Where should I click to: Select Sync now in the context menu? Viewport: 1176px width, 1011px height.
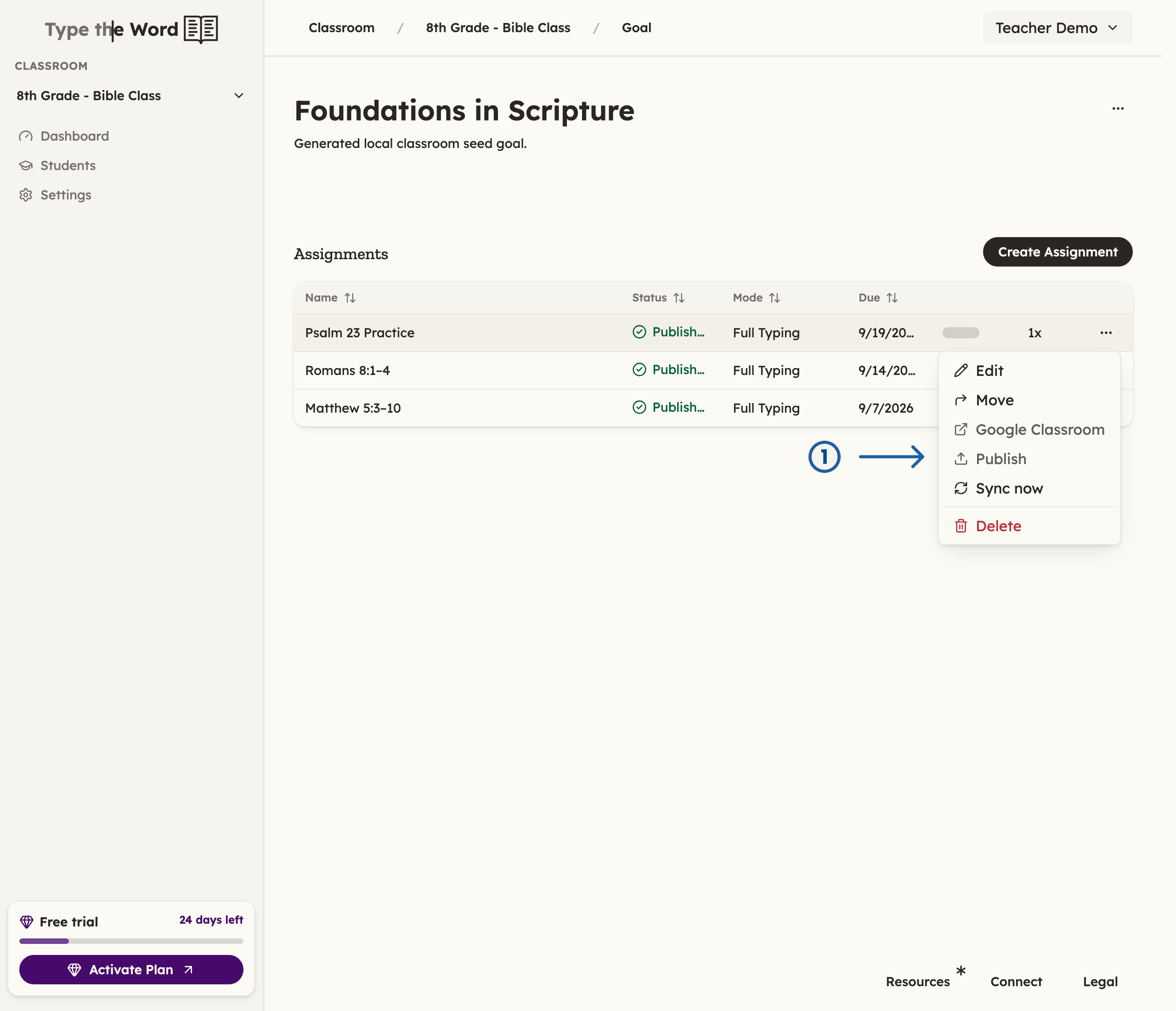(1029, 488)
